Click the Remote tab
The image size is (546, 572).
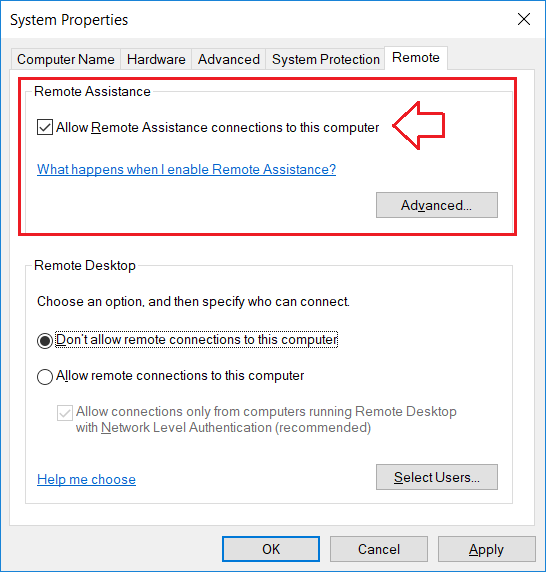coord(416,58)
